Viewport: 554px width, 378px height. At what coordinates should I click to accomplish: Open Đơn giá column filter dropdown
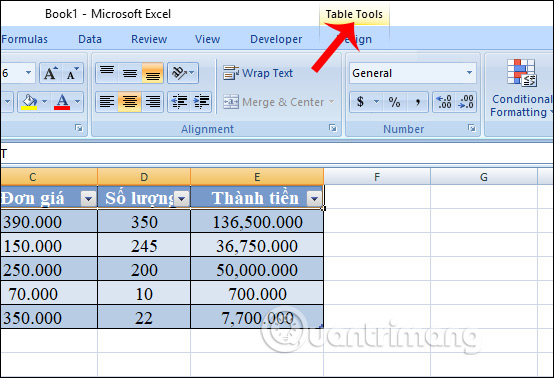pos(88,199)
